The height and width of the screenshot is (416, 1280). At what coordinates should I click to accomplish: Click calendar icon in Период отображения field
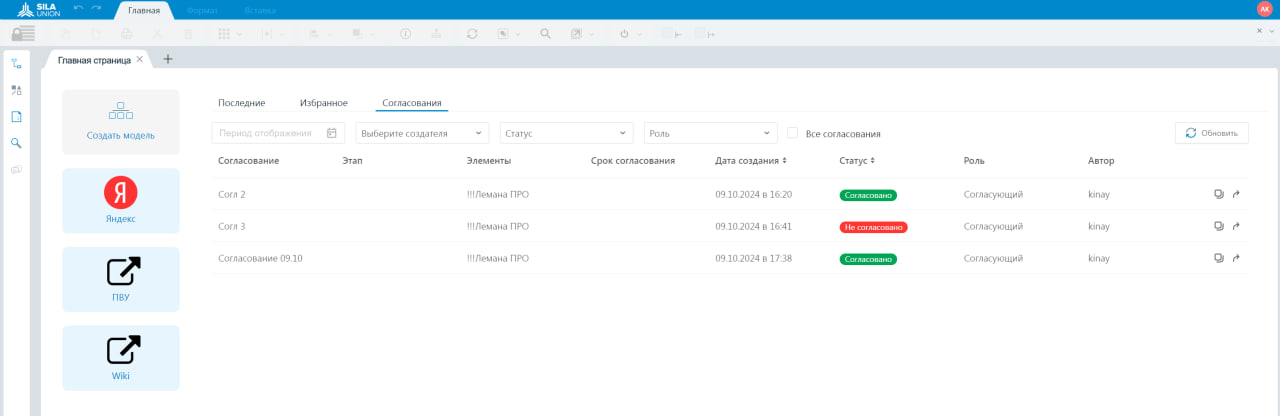click(332, 133)
